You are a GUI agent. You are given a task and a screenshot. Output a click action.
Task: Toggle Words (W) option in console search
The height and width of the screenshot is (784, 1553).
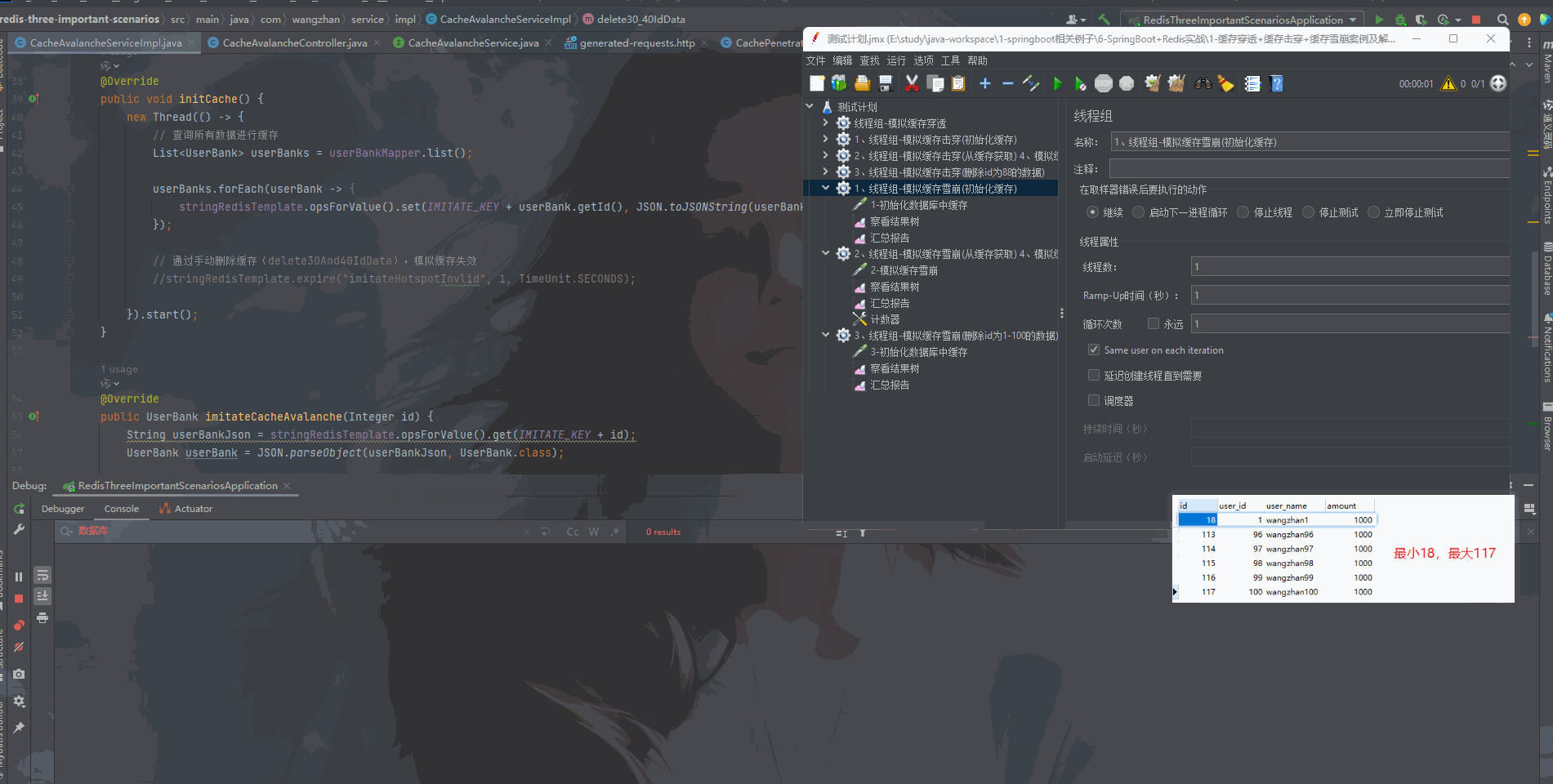coord(594,532)
